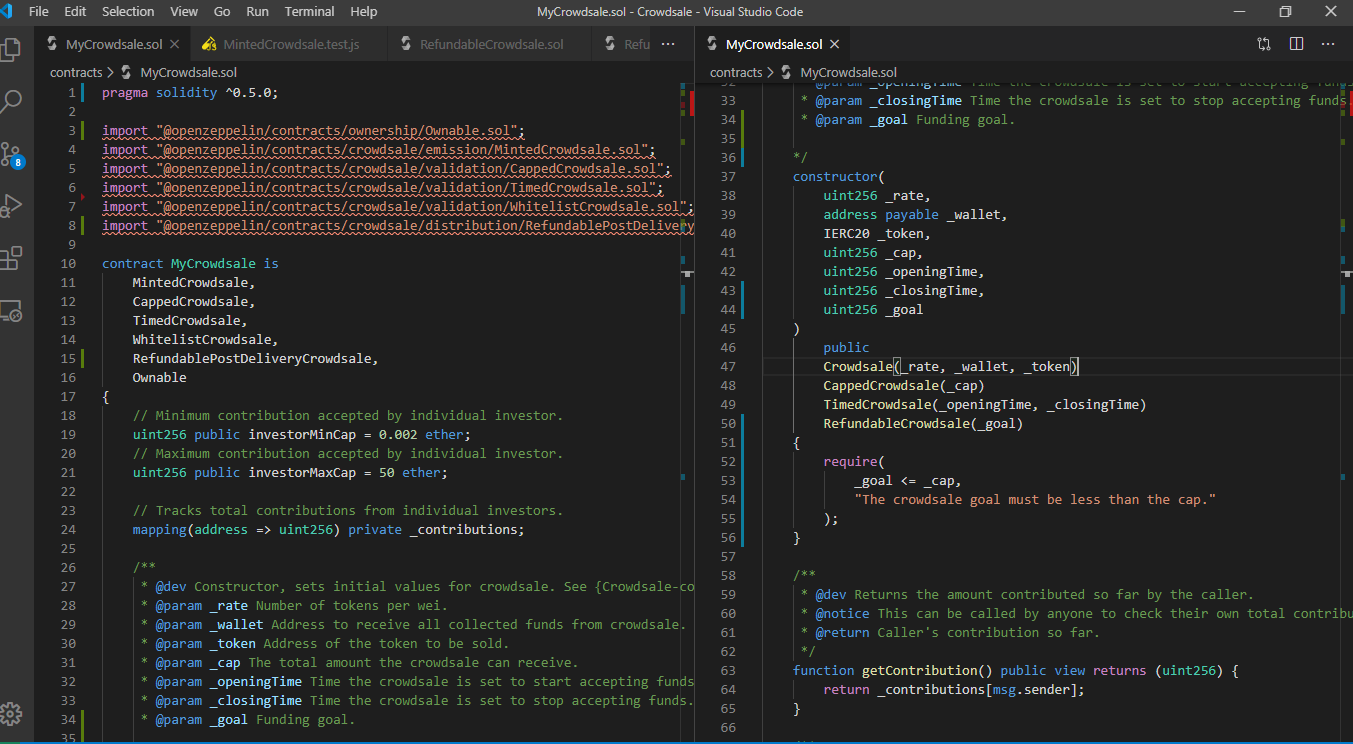Open the Search view in activity bar
This screenshot has width=1353, height=744.
pos(12,101)
